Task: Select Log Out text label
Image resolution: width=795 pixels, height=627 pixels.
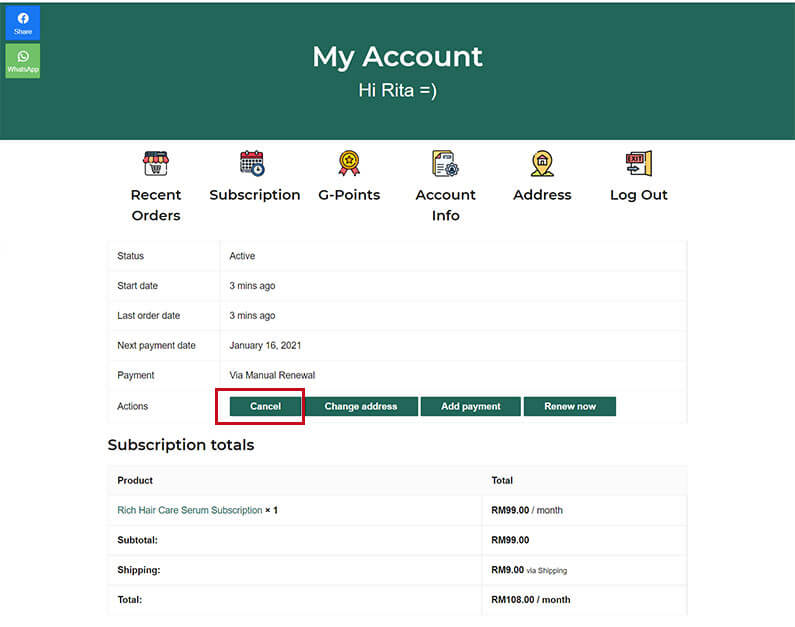Action: tap(638, 195)
